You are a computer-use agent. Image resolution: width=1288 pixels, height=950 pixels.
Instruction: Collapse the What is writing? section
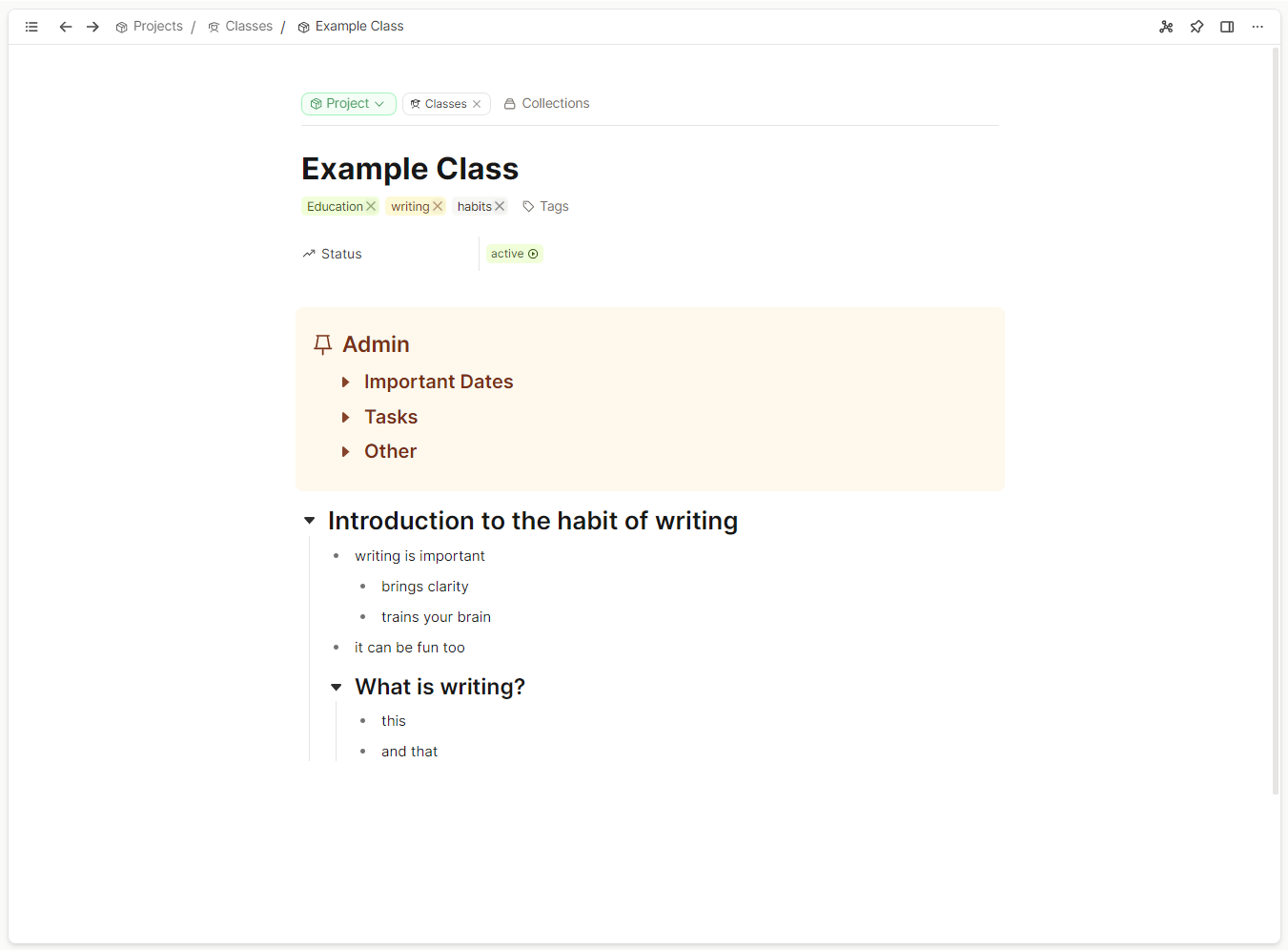[336, 688]
